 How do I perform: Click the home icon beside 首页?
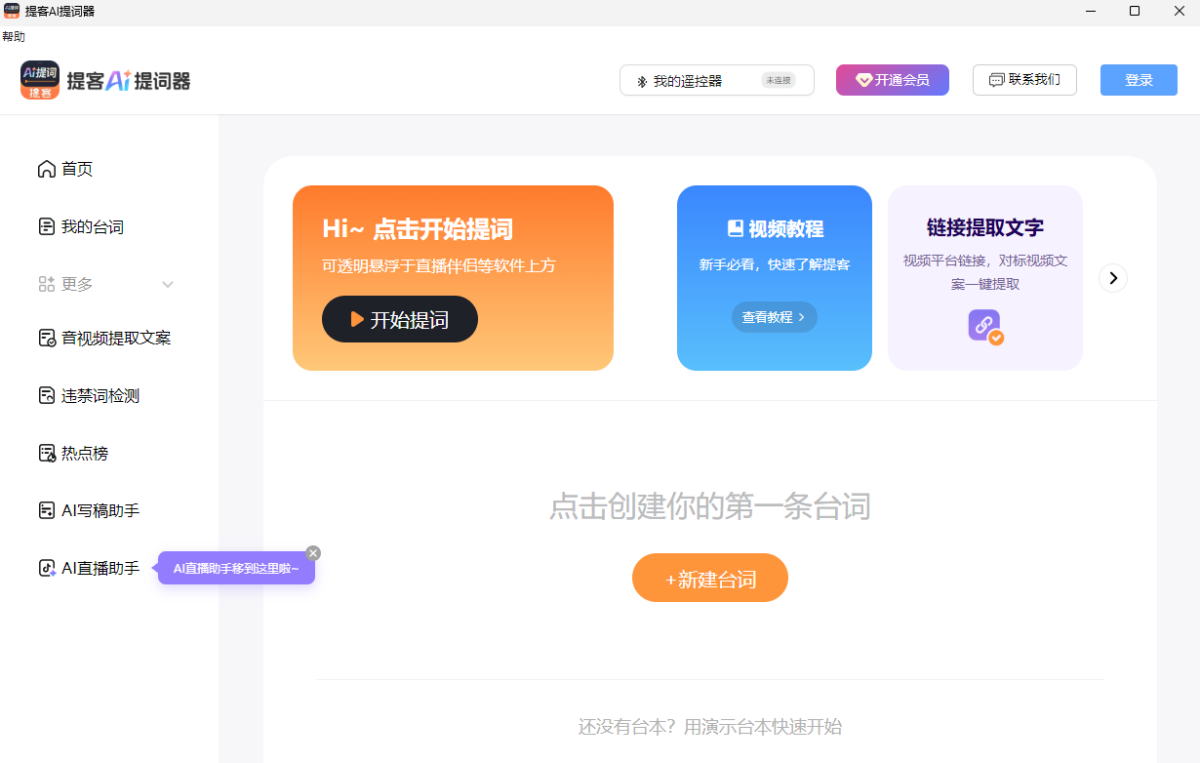point(46,169)
